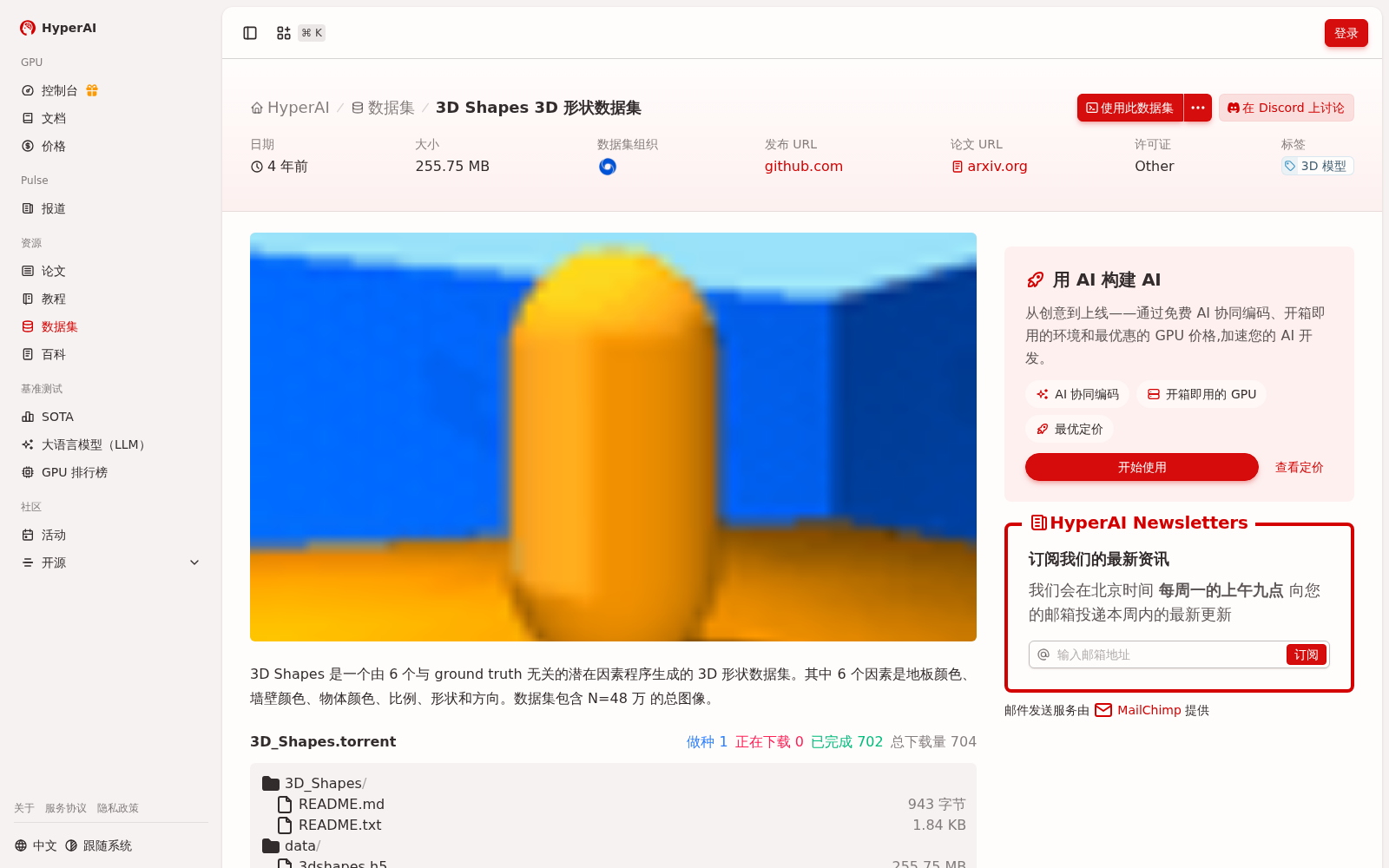Screen dimensions: 1389x868
Task: Open the three-dots more options dropdown
Action: click(x=1198, y=108)
